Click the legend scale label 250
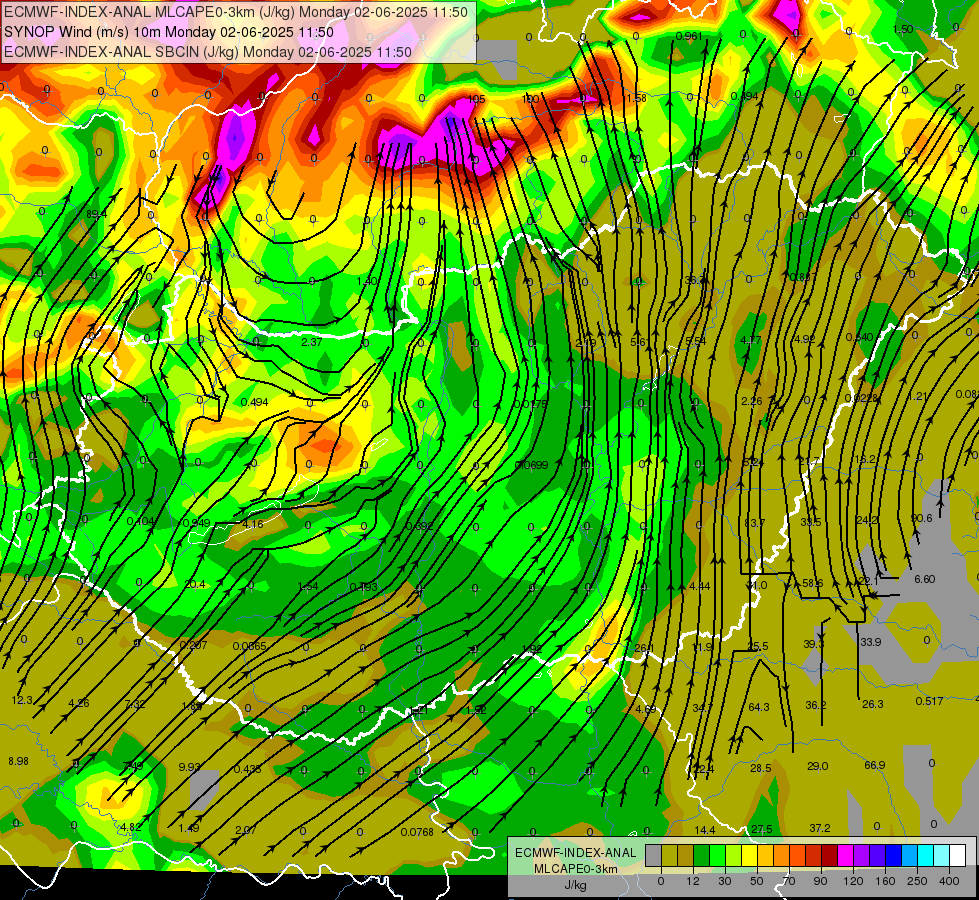The image size is (979, 900). (917, 881)
